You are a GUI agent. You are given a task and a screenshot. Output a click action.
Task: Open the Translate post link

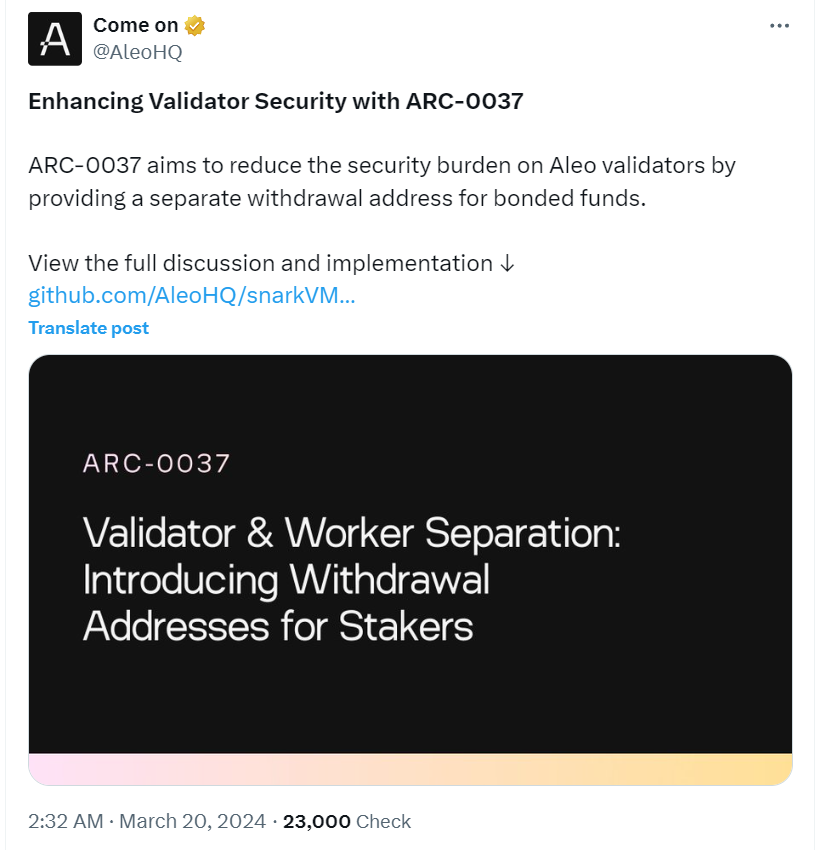(88, 327)
